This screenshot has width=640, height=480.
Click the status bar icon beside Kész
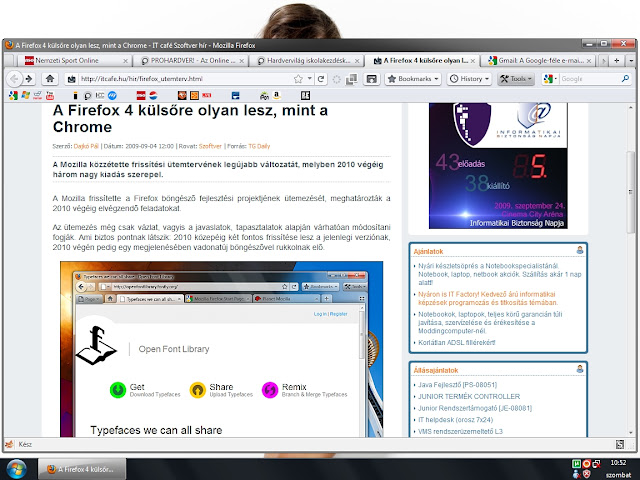tap(9, 444)
